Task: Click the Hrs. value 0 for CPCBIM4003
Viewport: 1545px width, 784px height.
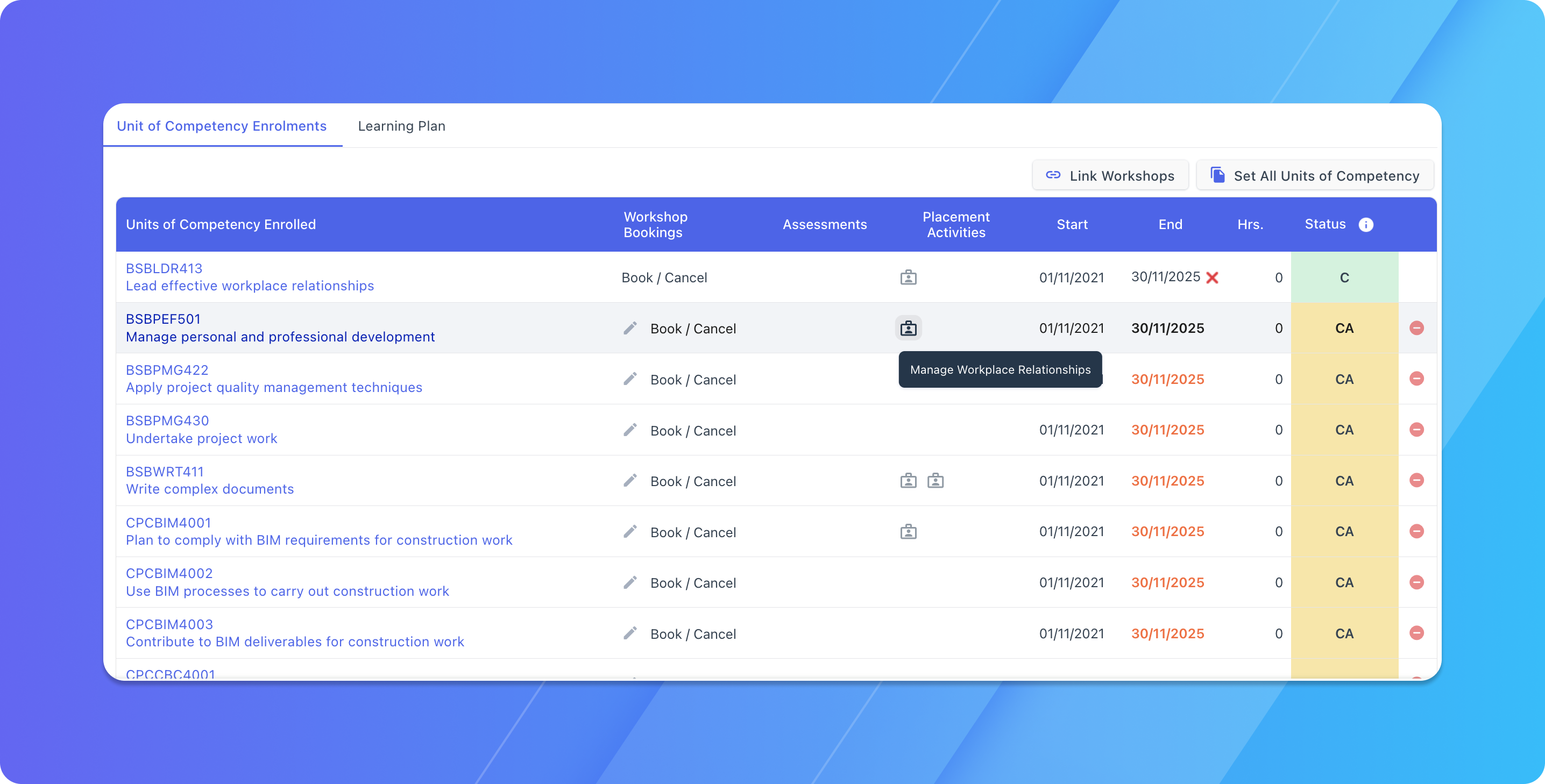Action: tap(1279, 633)
